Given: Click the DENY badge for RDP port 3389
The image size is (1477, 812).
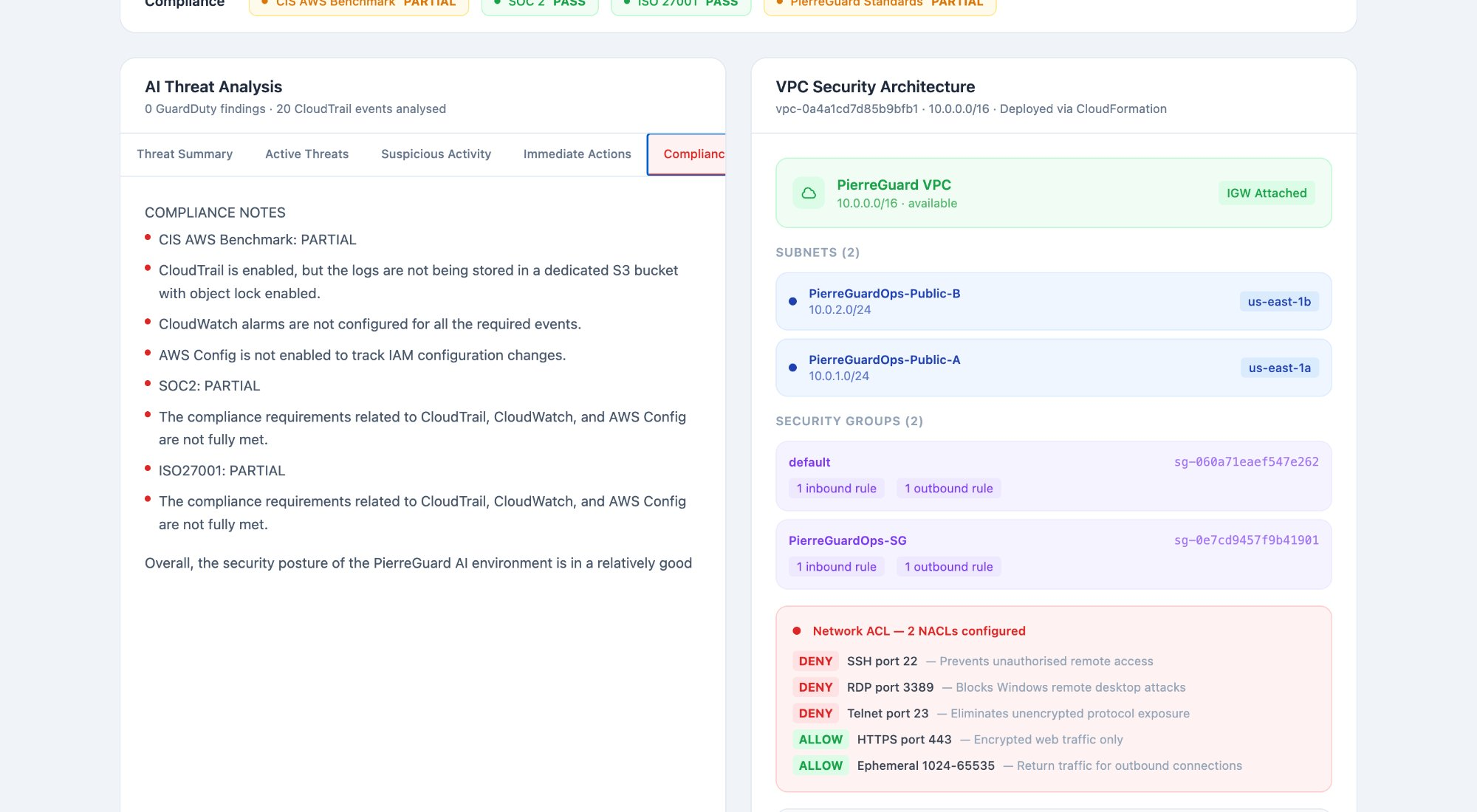Looking at the screenshot, I should pos(815,687).
